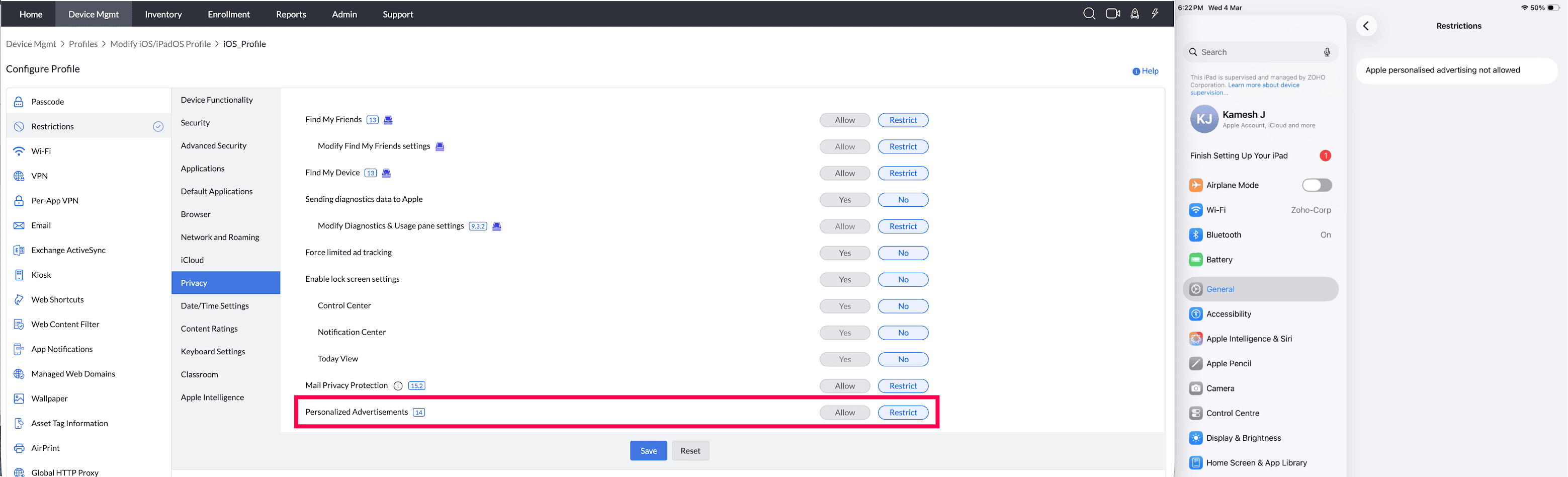
Task: Click the lightning bolt icon in top bar
Action: click(x=1155, y=14)
